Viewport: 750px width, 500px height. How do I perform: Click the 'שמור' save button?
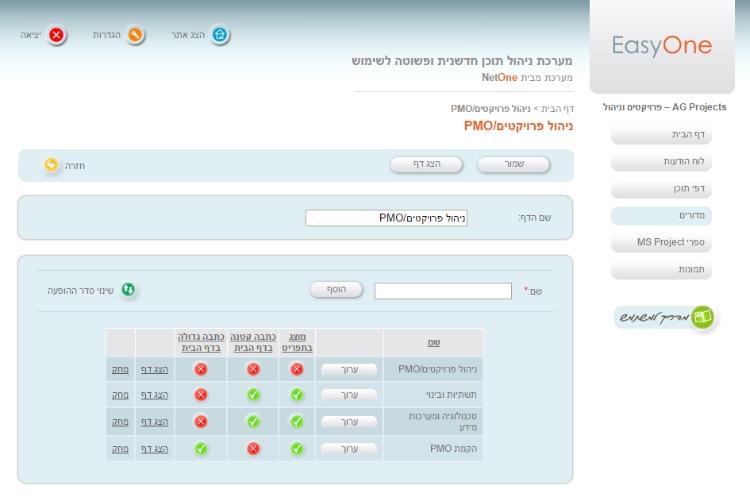click(x=514, y=164)
